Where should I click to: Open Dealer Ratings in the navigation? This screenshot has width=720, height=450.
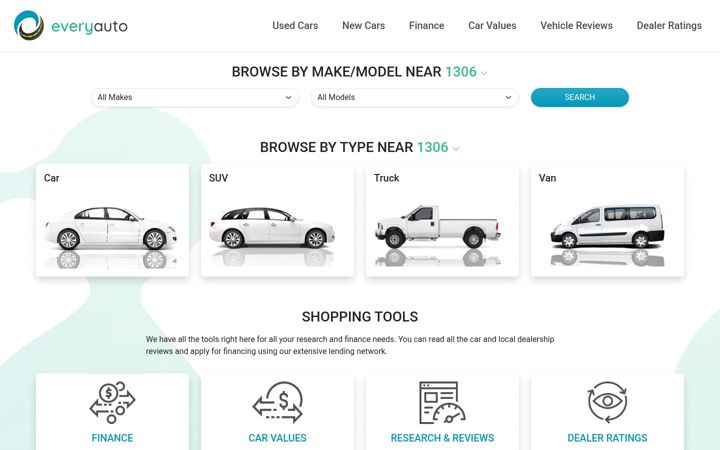click(669, 26)
